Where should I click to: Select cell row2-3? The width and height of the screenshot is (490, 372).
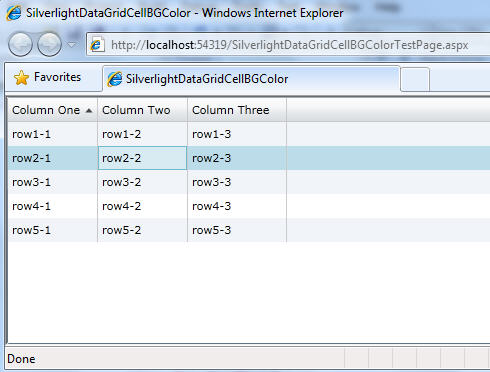[237, 158]
